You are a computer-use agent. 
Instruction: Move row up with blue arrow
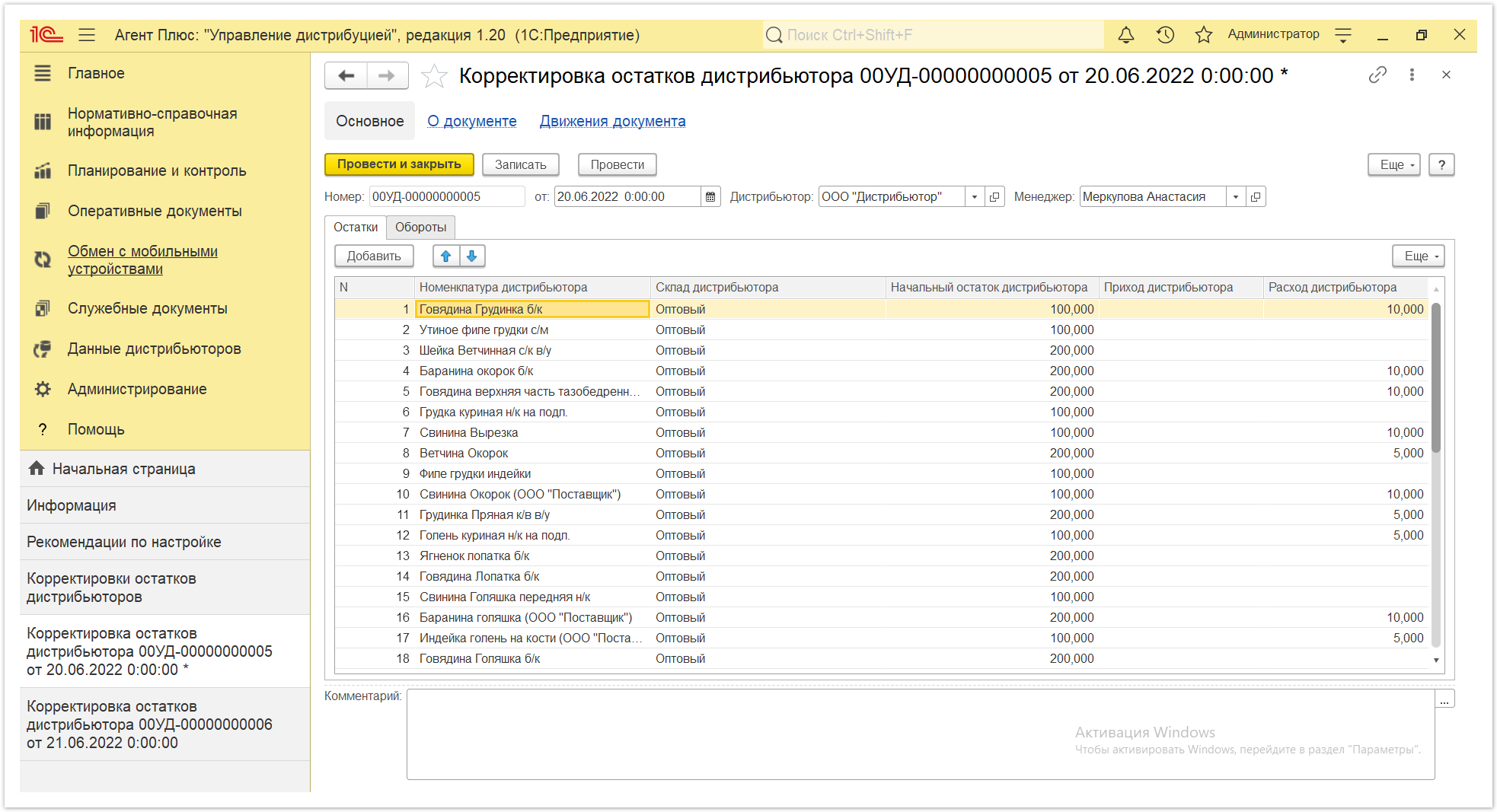[x=446, y=256]
